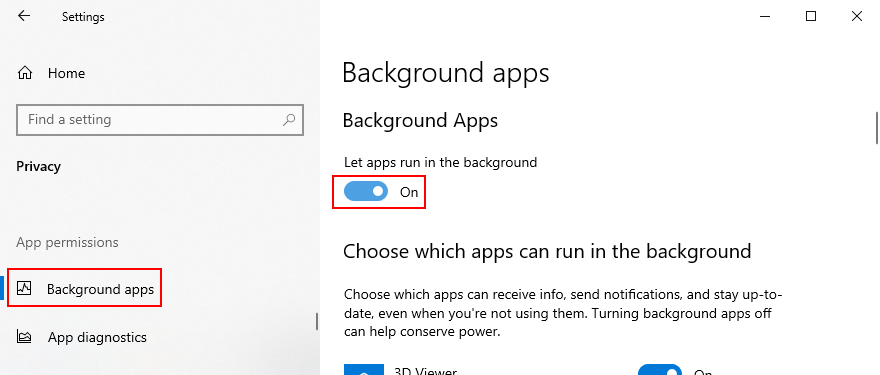
Task: Click the Choose which apps heading
Action: [x=547, y=251]
